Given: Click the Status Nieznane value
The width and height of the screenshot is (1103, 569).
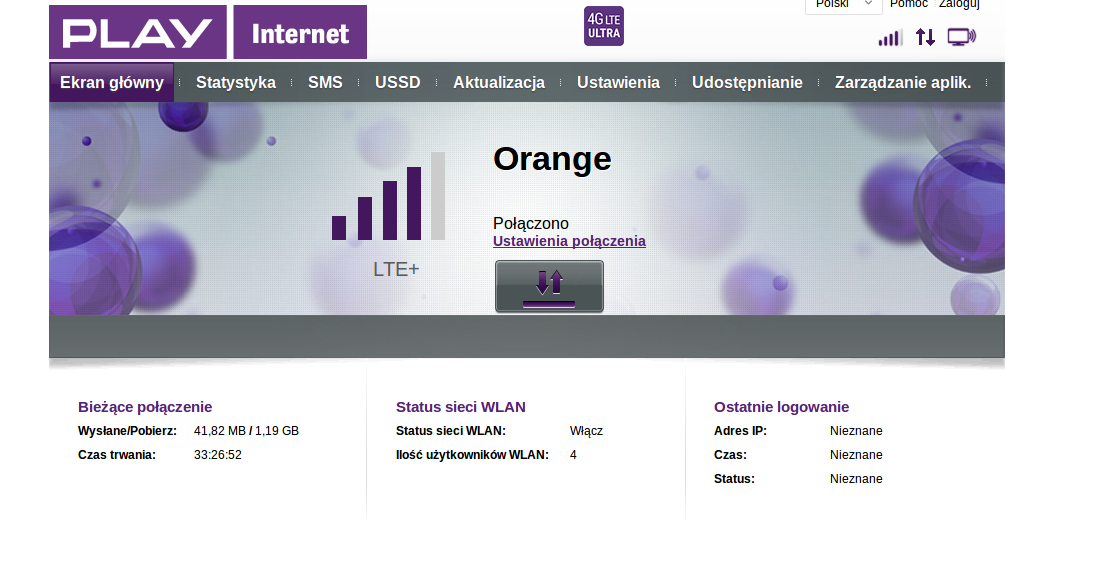Looking at the screenshot, I should pos(856,479).
